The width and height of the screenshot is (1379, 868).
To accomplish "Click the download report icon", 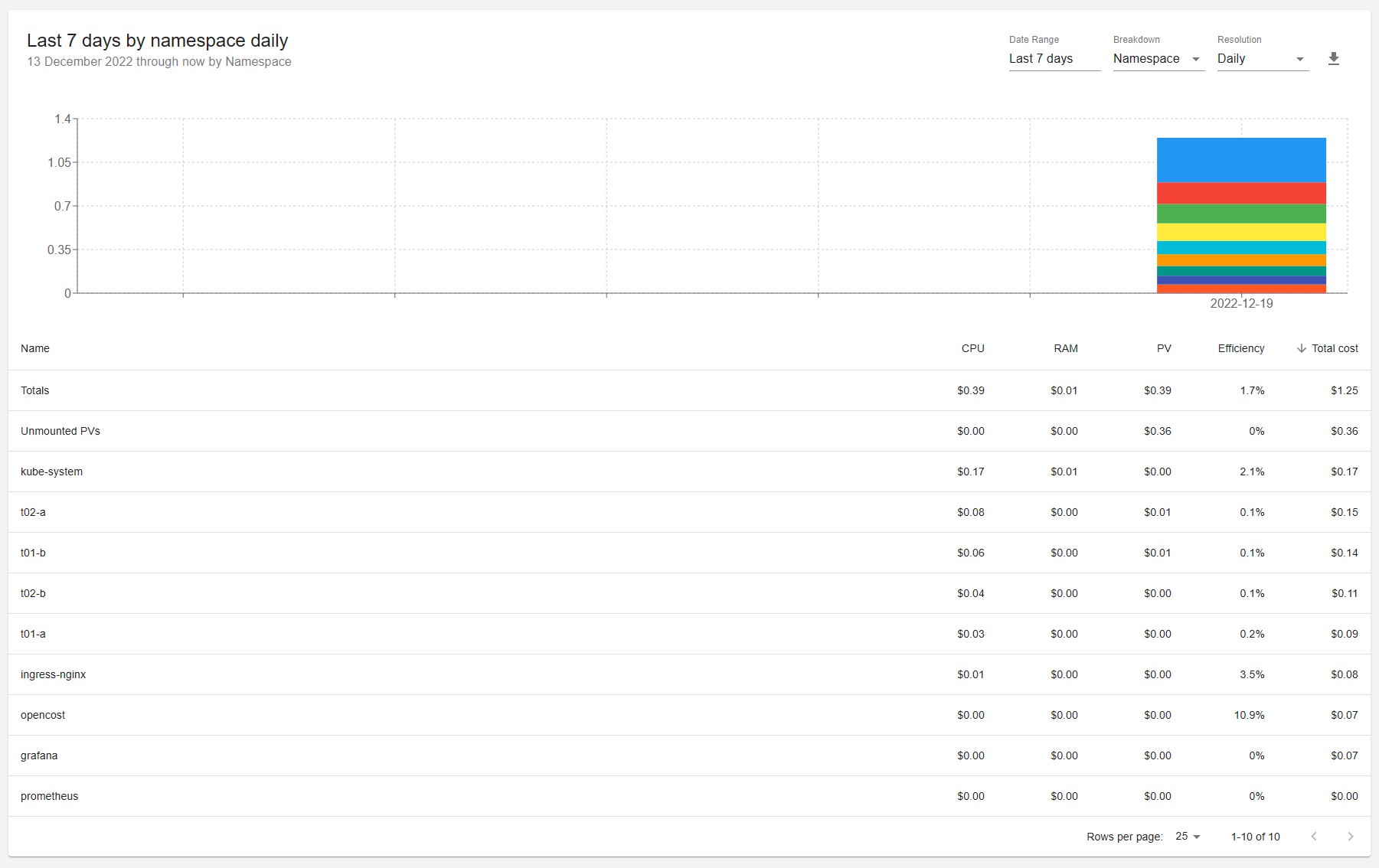I will click(1333, 59).
